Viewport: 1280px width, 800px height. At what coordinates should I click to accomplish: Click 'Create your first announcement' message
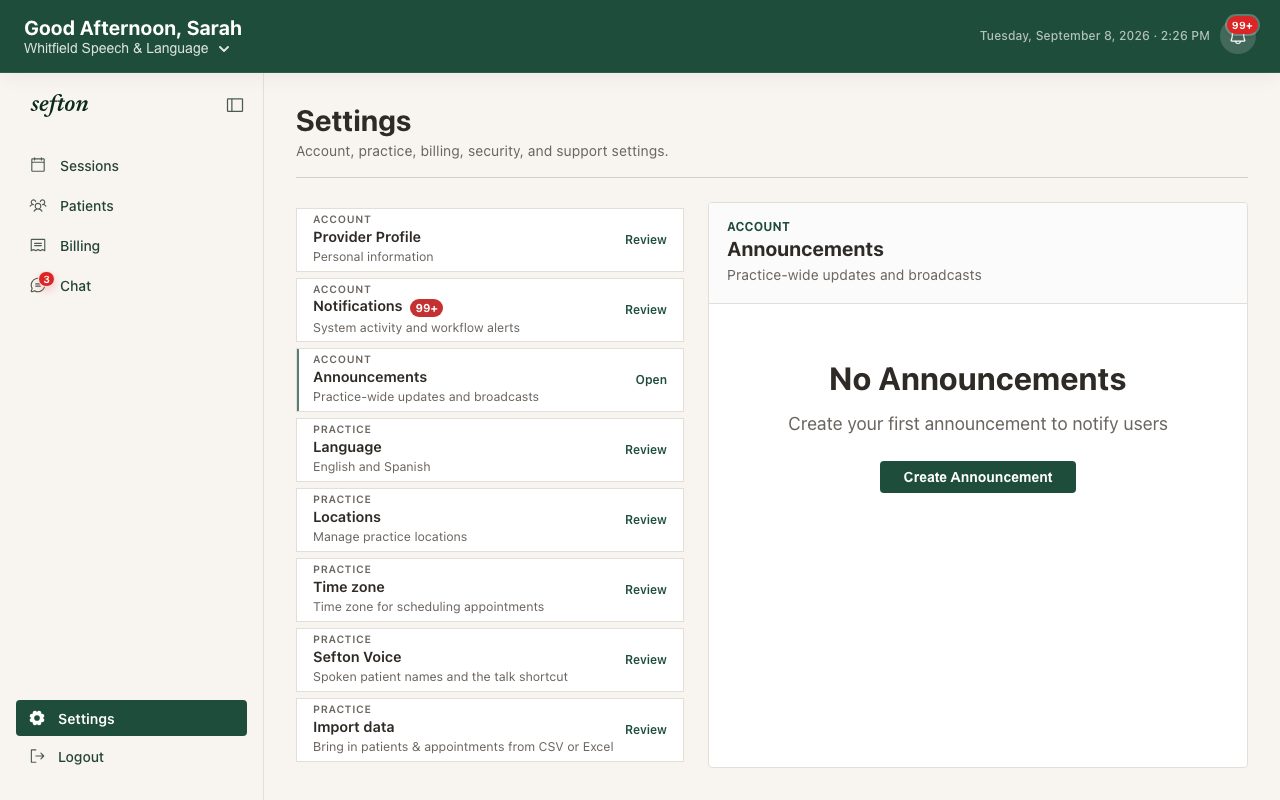pyautogui.click(x=978, y=424)
